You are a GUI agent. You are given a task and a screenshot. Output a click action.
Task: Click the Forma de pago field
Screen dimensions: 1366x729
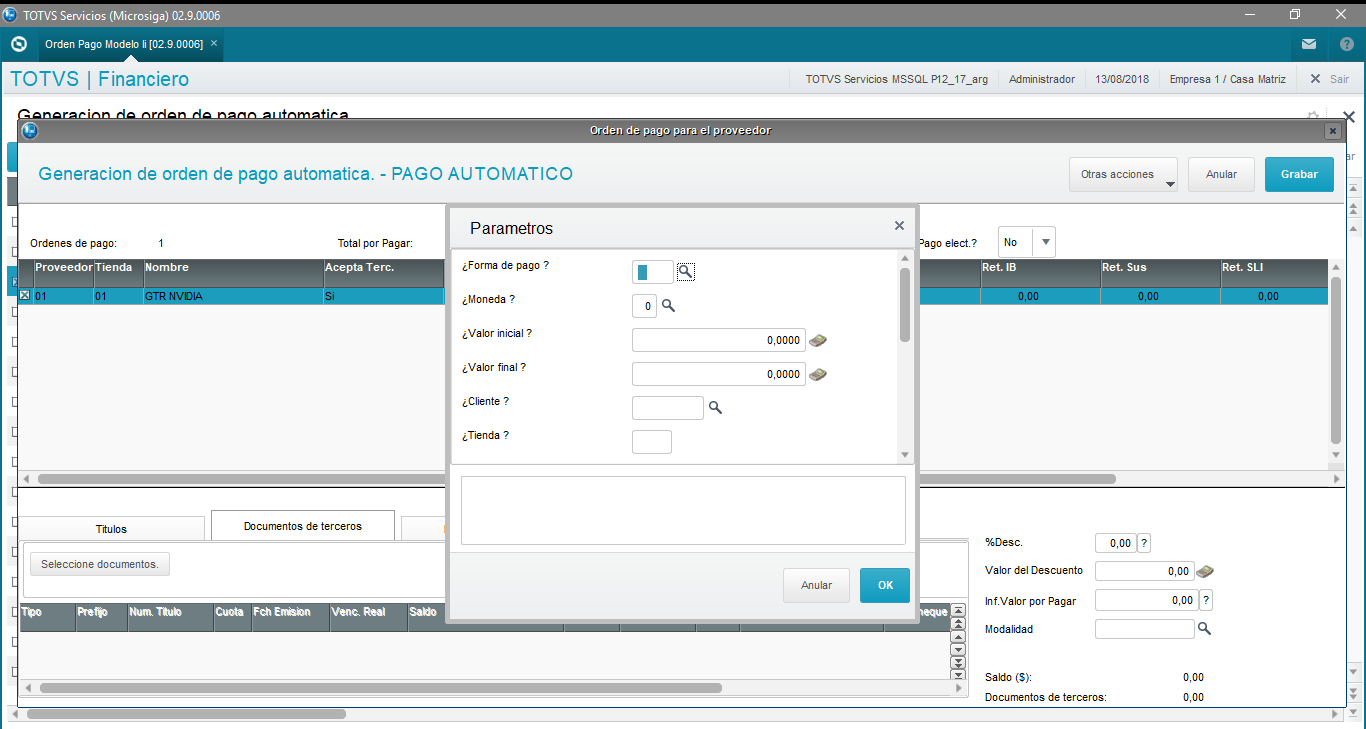point(653,271)
